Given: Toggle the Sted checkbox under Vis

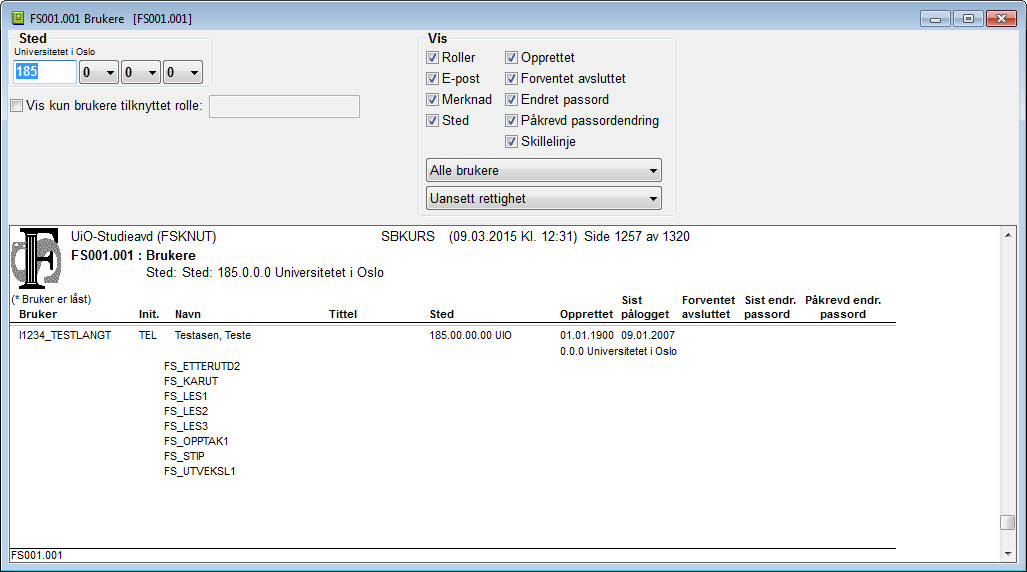Looking at the screenshot, I should (432, 121).
